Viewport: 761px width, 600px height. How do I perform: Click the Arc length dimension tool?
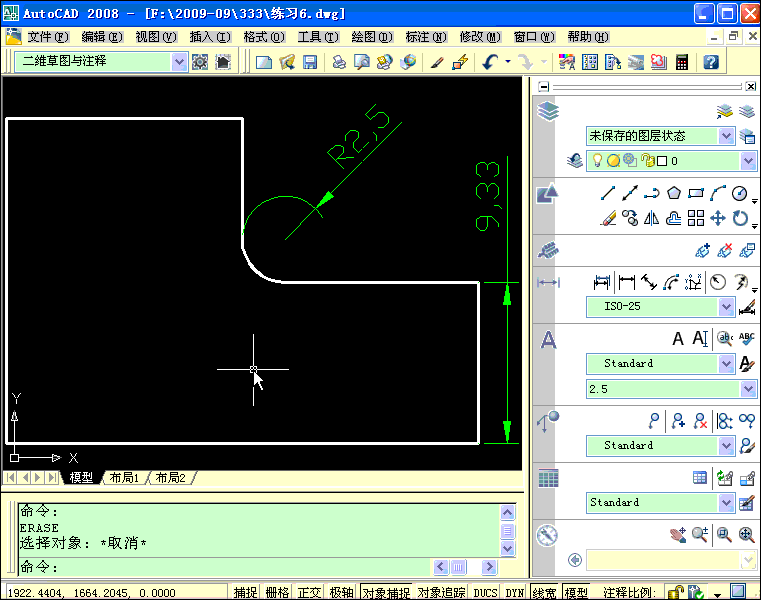(671, 282)
